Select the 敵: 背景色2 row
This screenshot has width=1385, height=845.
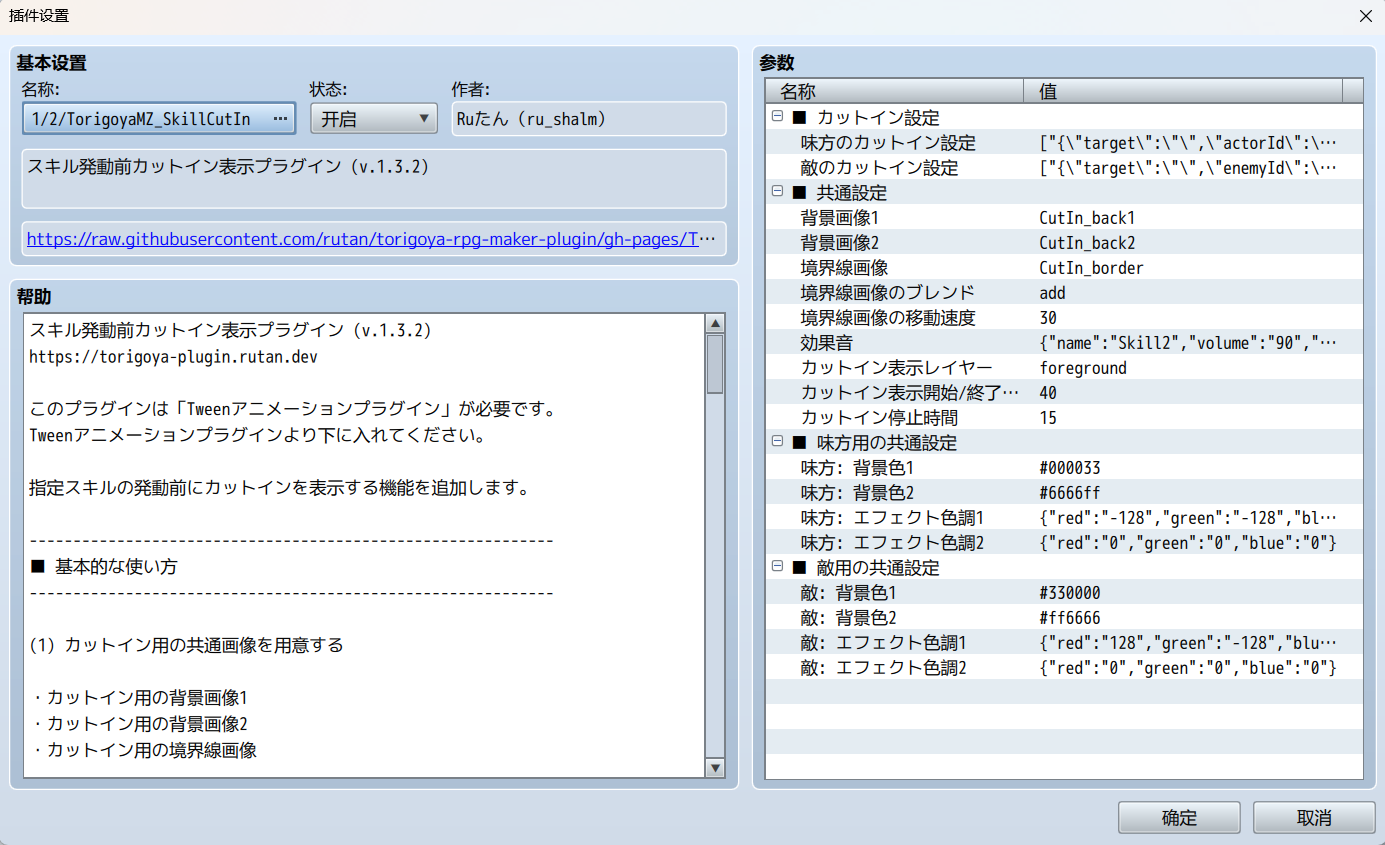[1064, 617]
